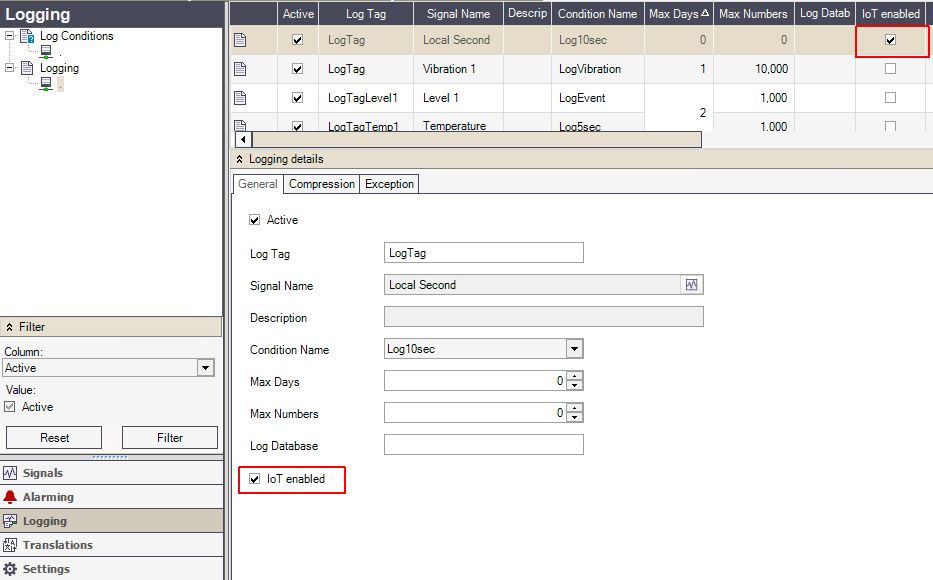Screen dimensions: 933x580
Task: Sort by IoT enabled column header
Action: point(891,14)
